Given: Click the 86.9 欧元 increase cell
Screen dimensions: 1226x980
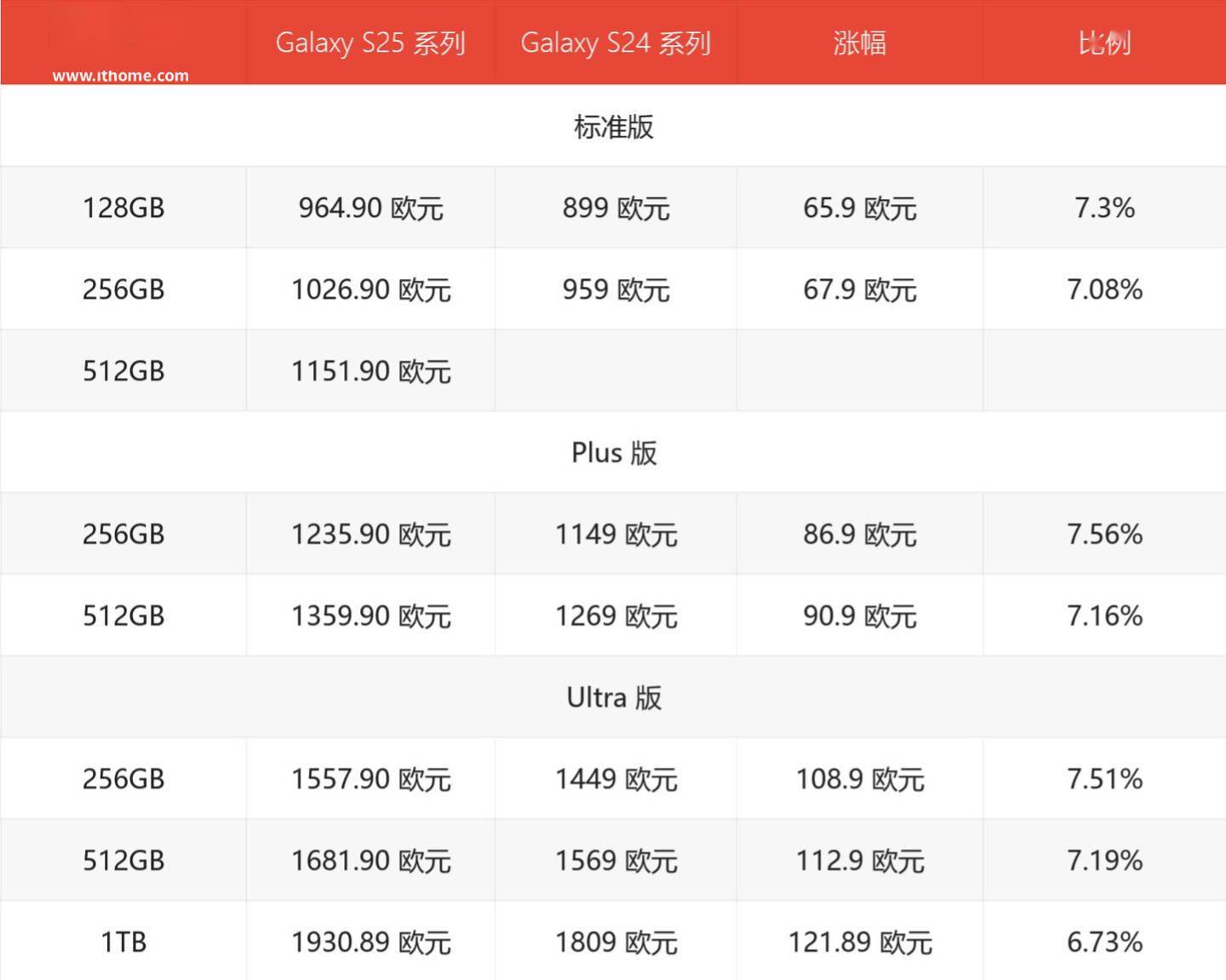Looking at the screenshot, I should pos(860,534).
